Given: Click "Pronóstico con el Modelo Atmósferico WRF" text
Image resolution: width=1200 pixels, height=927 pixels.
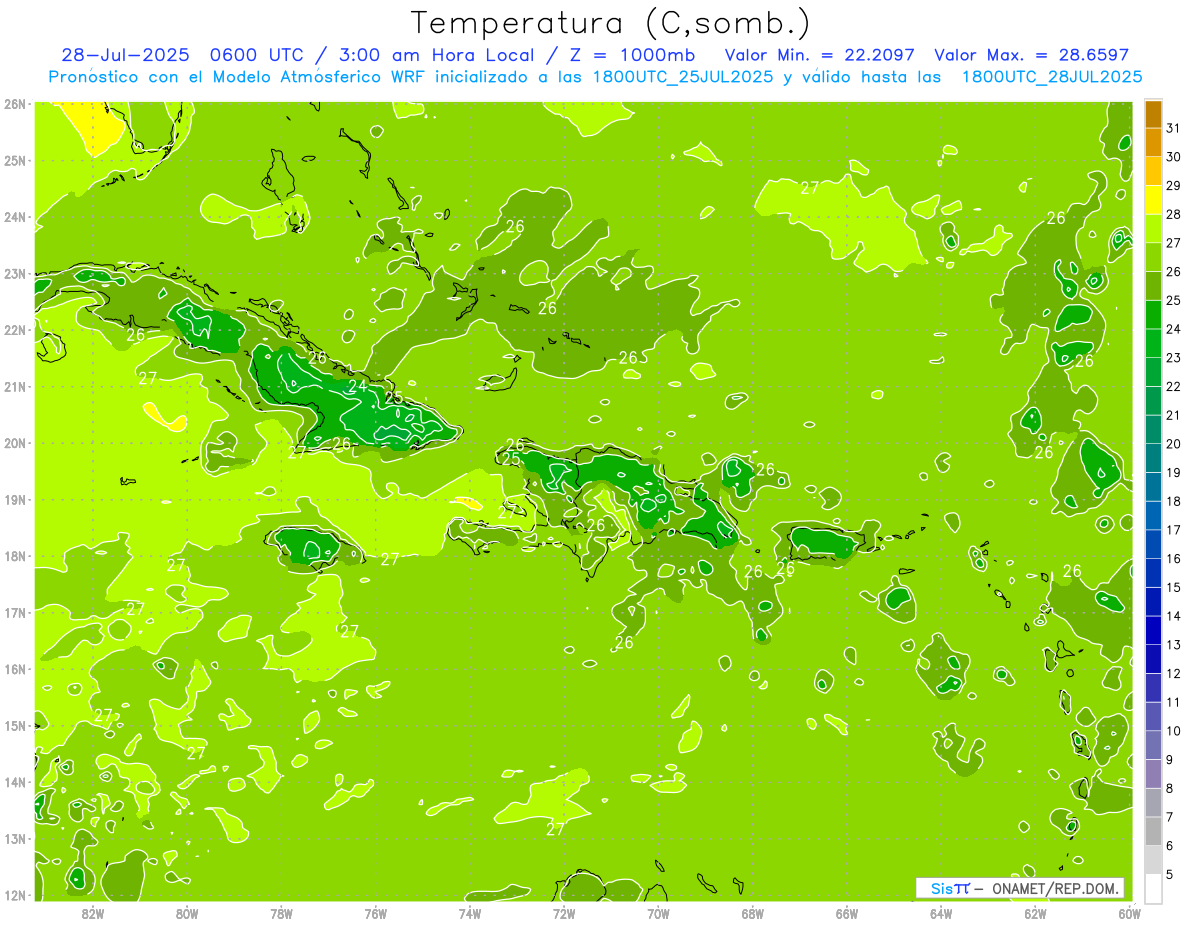Looking at the screenshot, I should tap(238, 77).
